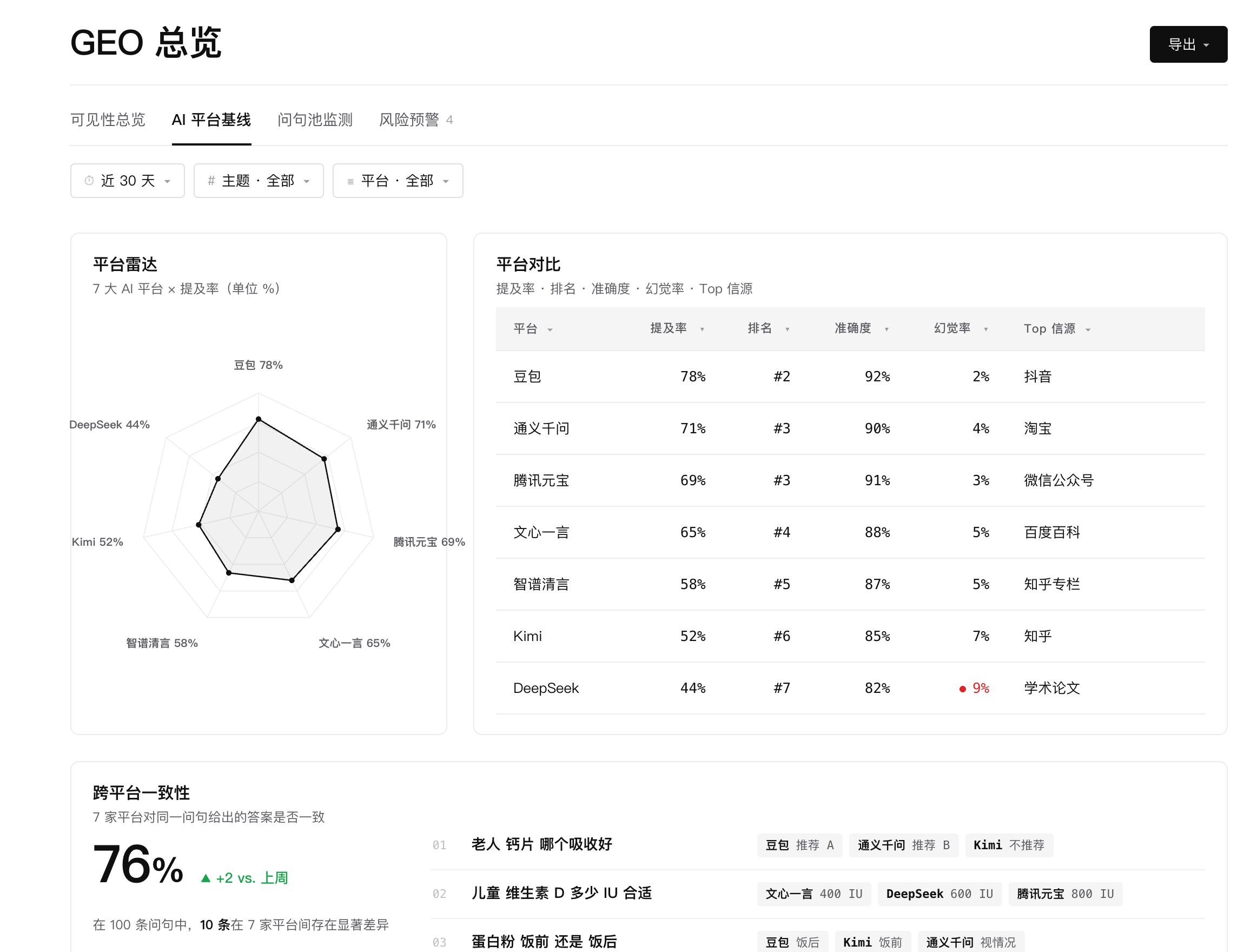The image size is (1244, 952).
Task: Open the 近 30 天 time range filter
Action: click(x=128, y=181)
